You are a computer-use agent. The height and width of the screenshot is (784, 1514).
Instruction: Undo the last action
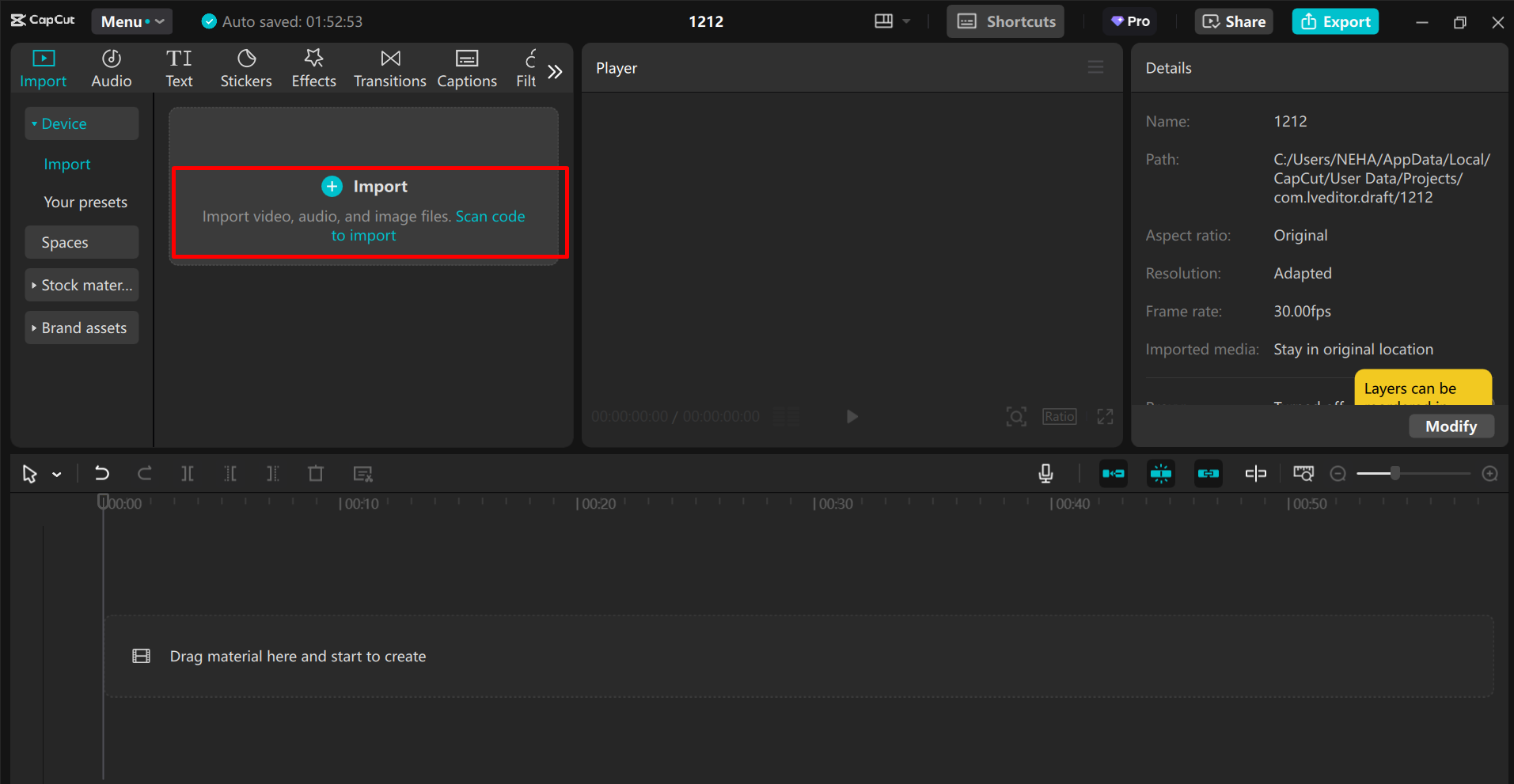(102, 474)
